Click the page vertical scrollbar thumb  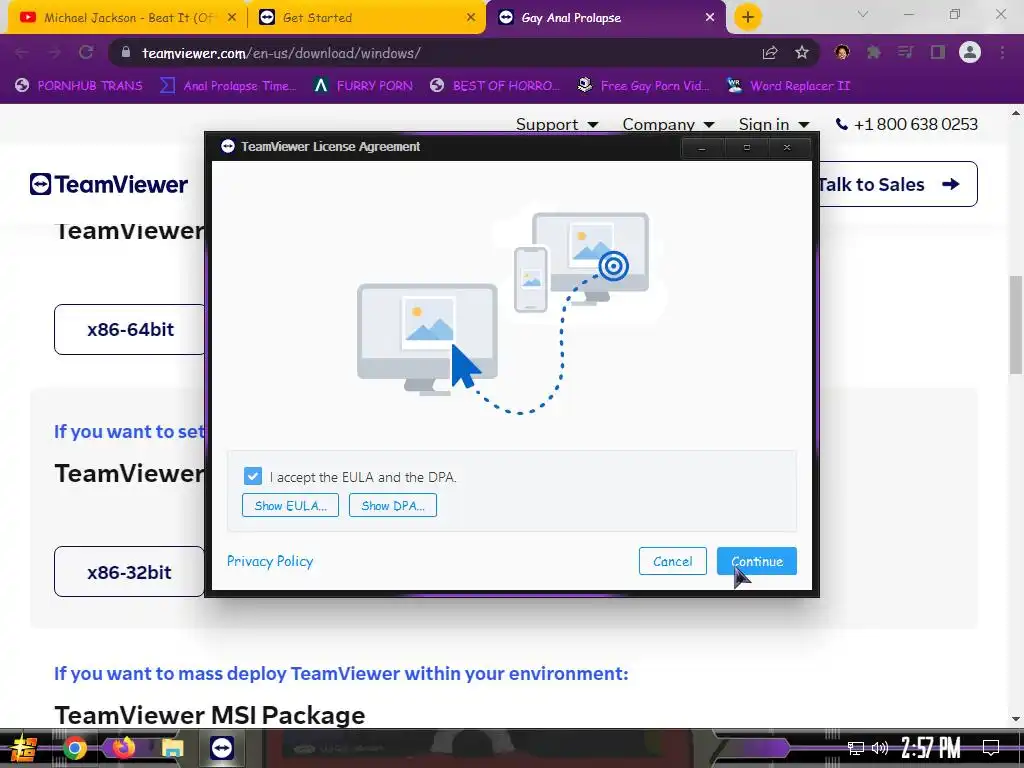tap(1016, 325)
